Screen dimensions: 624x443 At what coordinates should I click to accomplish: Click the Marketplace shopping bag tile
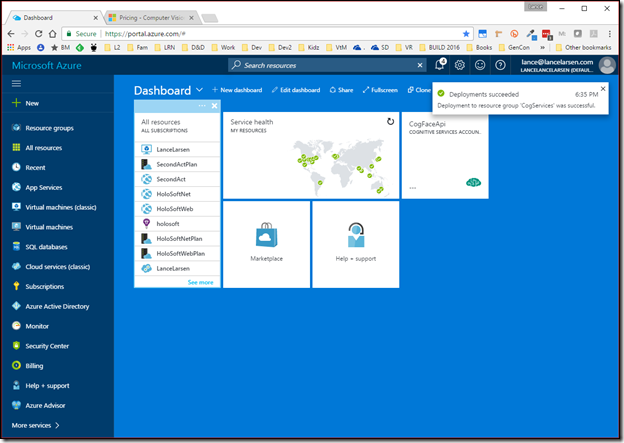(266, 244)
